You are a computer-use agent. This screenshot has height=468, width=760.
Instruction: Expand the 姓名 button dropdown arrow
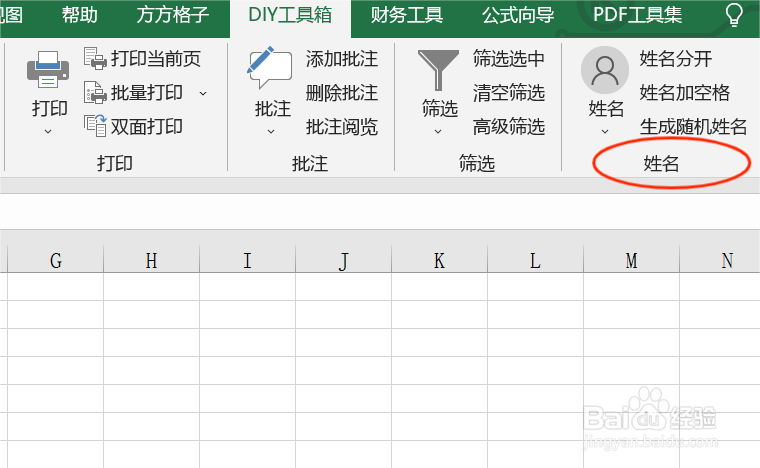pyautogui.click(x=605, y=131)
